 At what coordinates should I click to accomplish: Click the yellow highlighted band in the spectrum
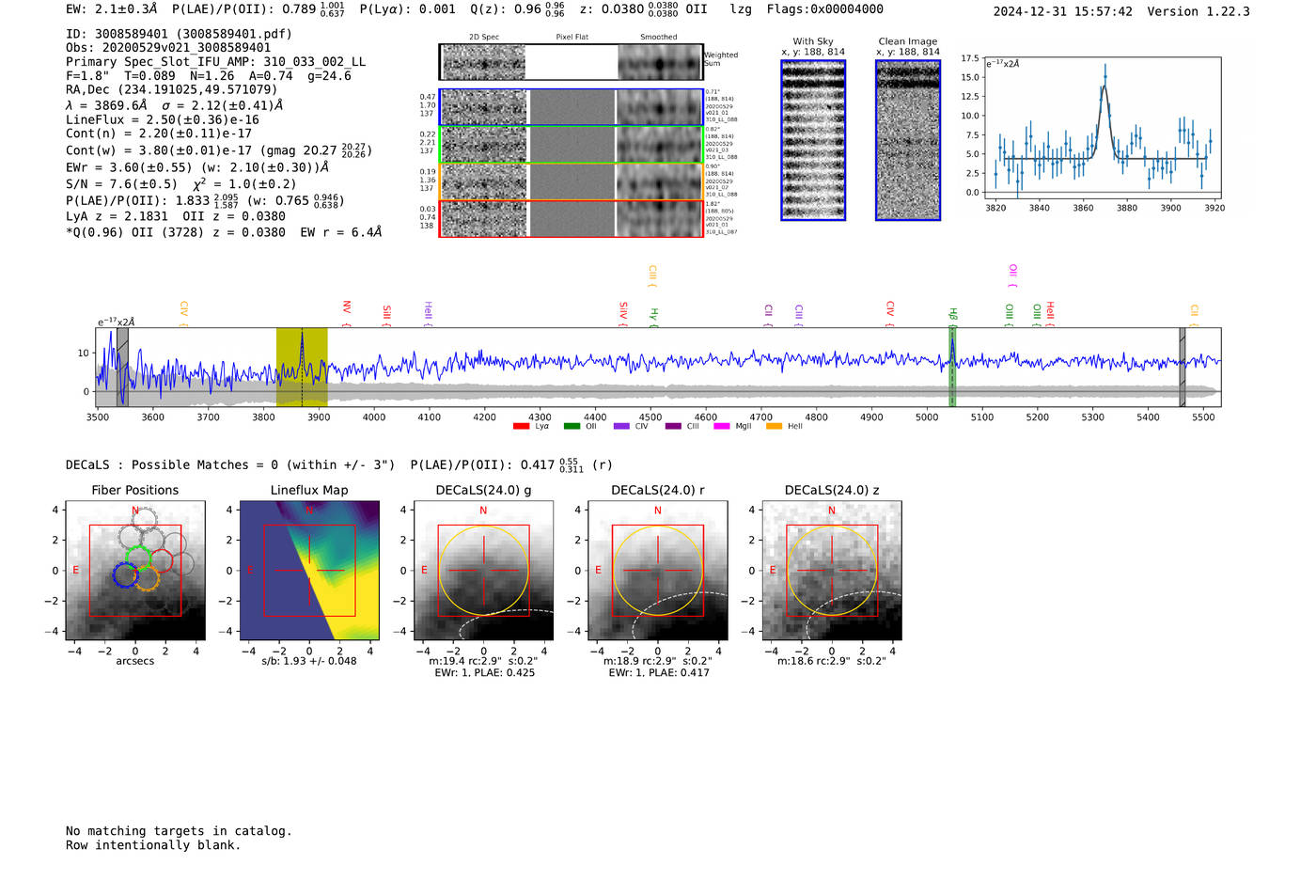pyautogui.click(x=302, y=367)
